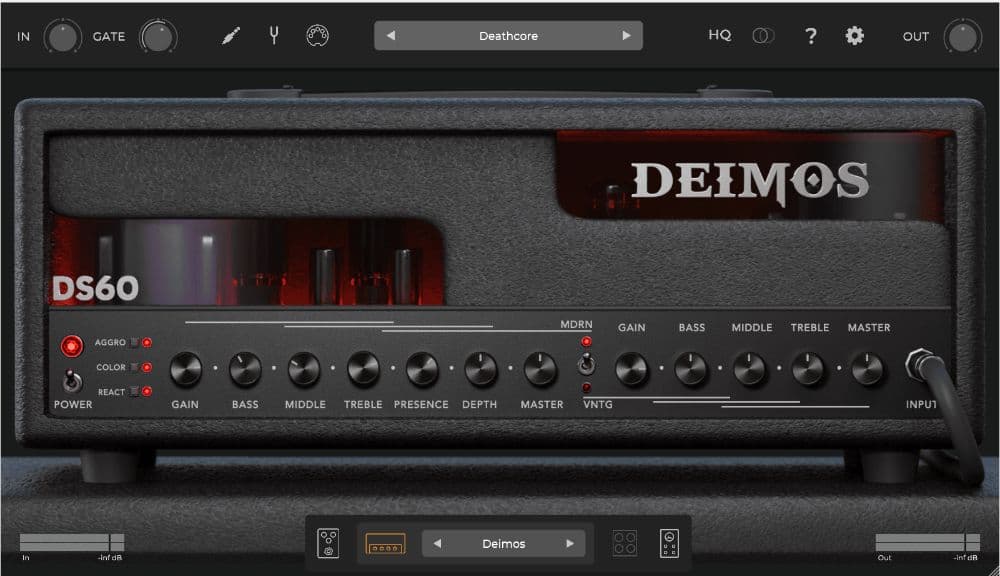Switch to previous amp before Deimos

point(437,544)
